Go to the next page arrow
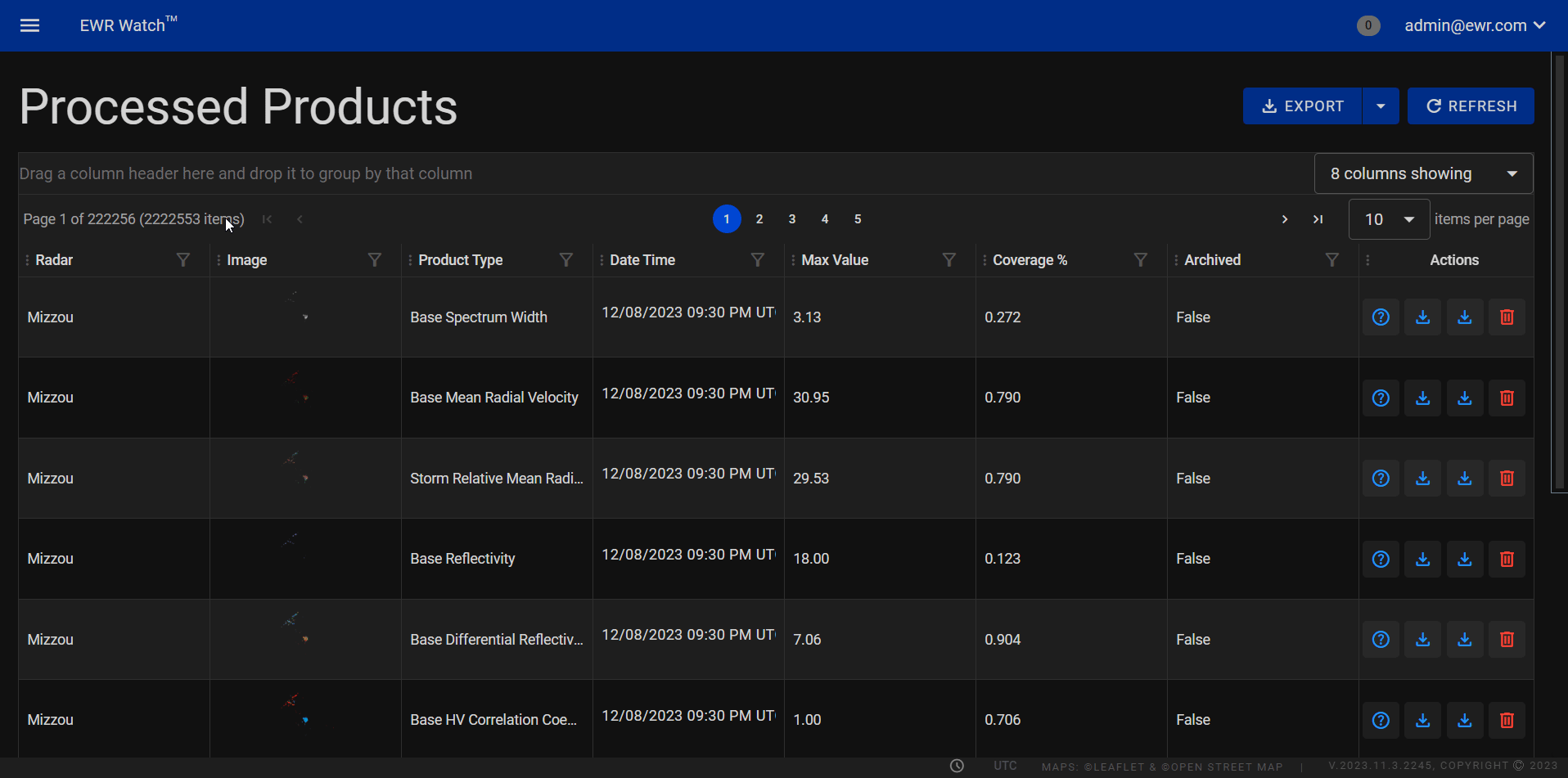Viewport: 1568px width, 778px height. (x=1285, y=219)
